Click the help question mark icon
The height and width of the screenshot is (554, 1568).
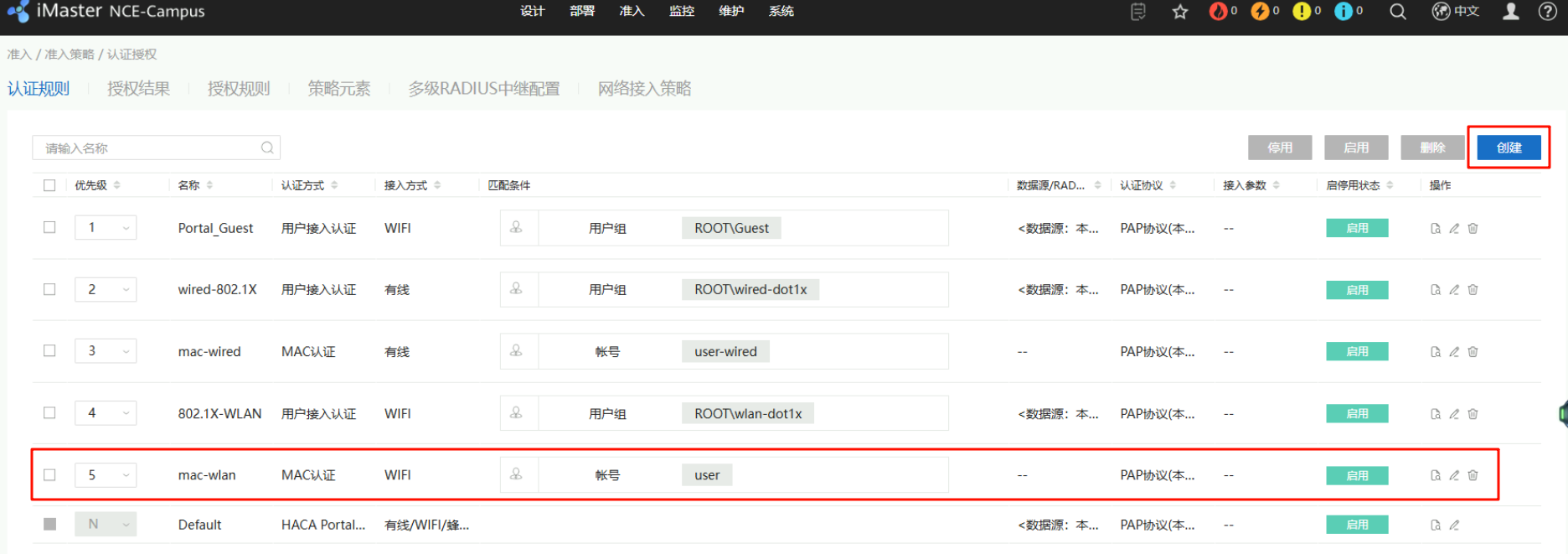(x=1547, y=12)
